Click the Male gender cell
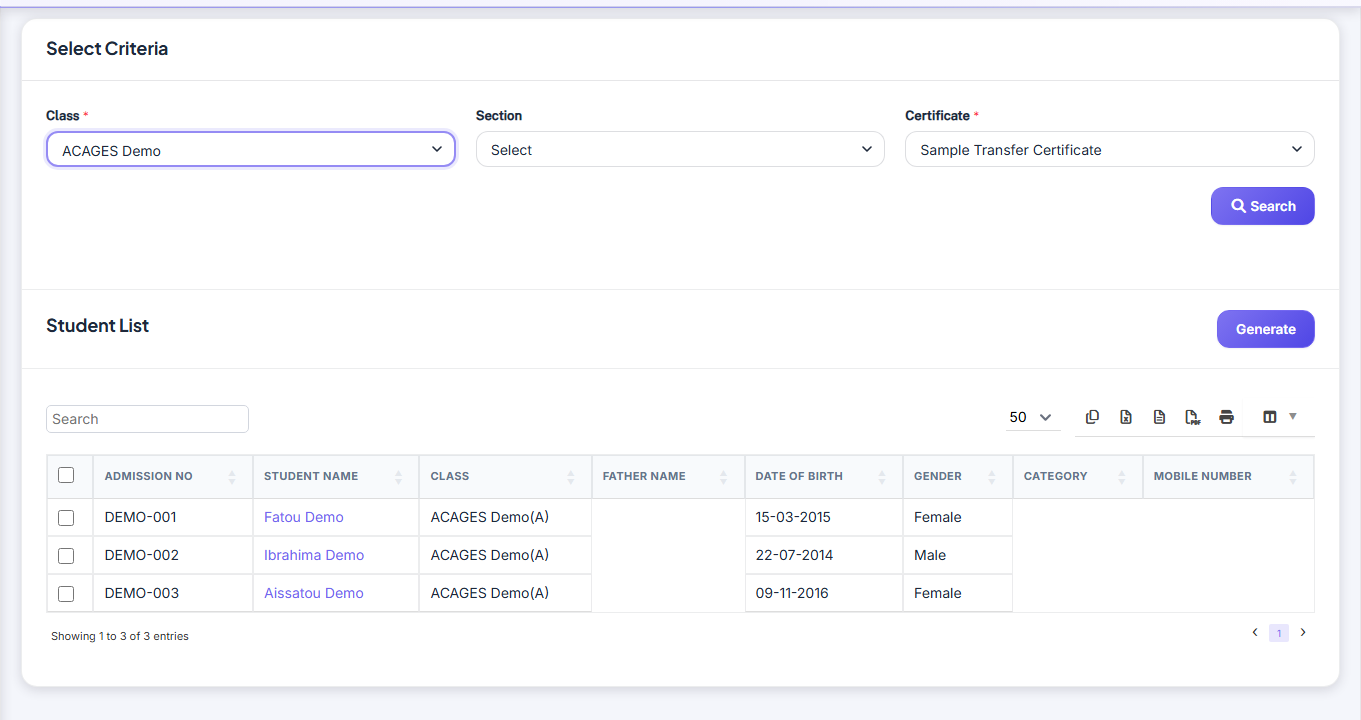 click(x=958, y=555)
